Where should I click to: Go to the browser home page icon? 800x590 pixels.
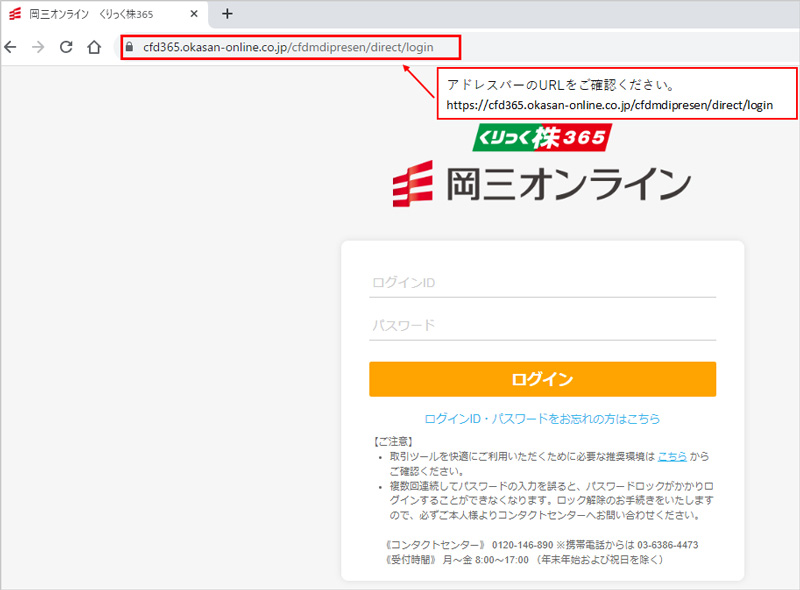[94, 47]
